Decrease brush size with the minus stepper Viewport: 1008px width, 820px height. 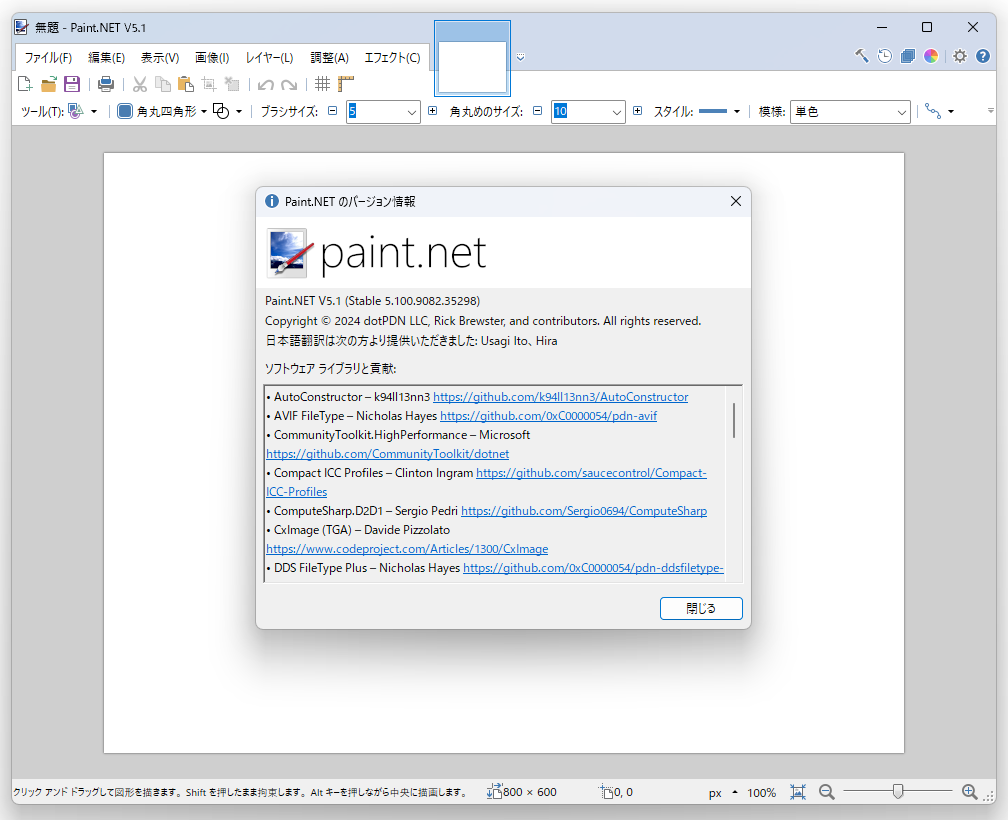point(332,111)
